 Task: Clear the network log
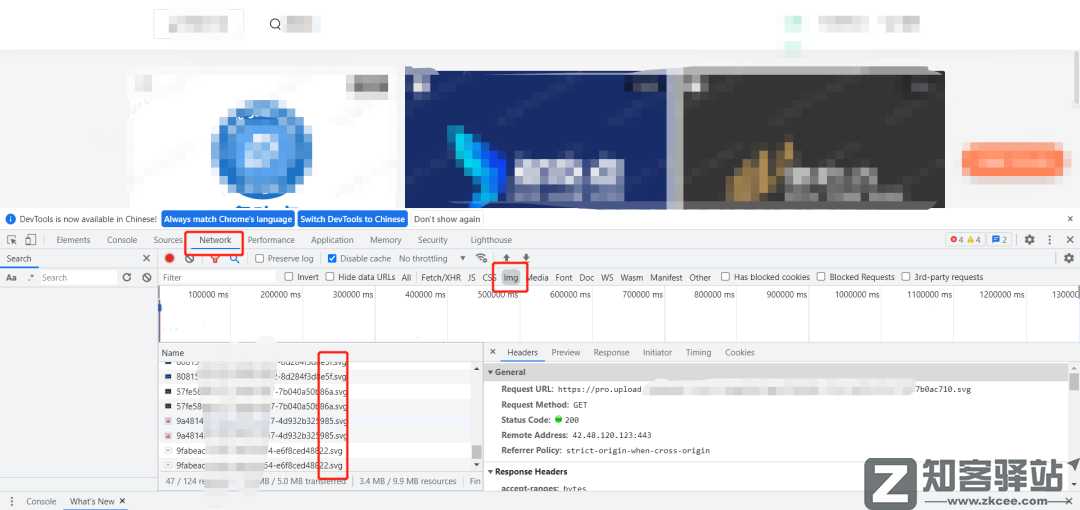point(189,258)
